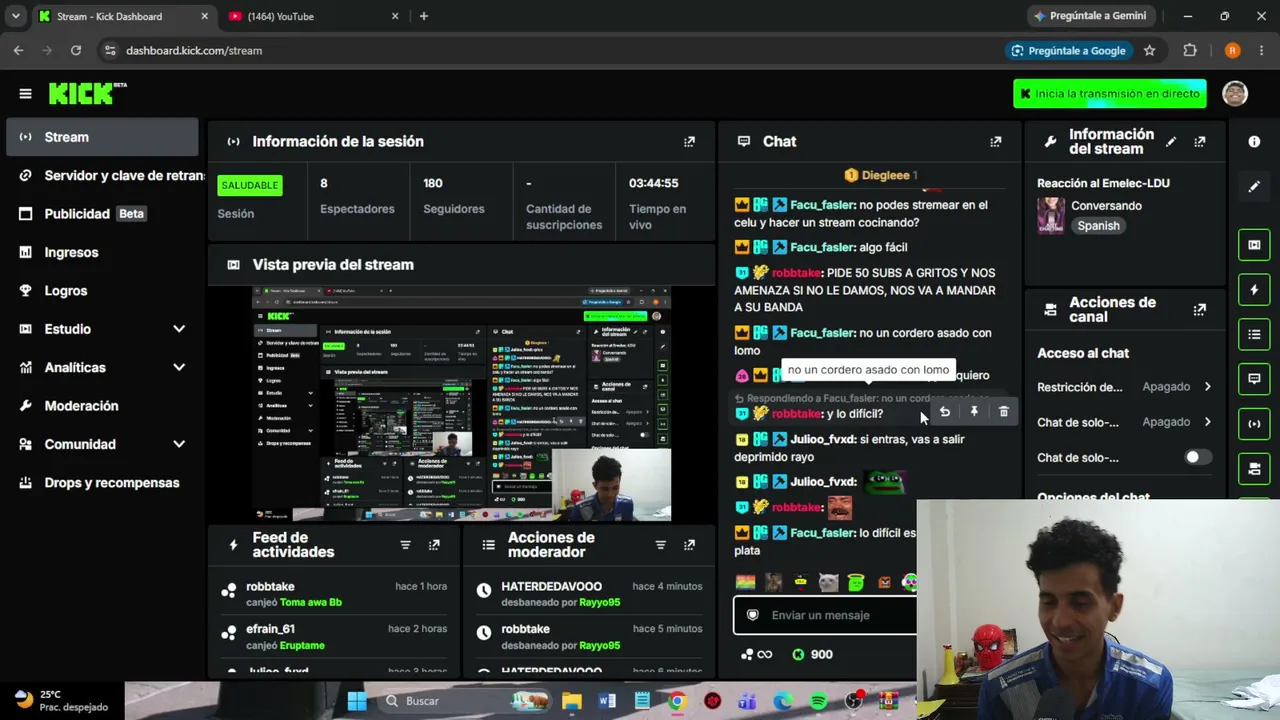Go back with the browser back arrow

[18, 50]
